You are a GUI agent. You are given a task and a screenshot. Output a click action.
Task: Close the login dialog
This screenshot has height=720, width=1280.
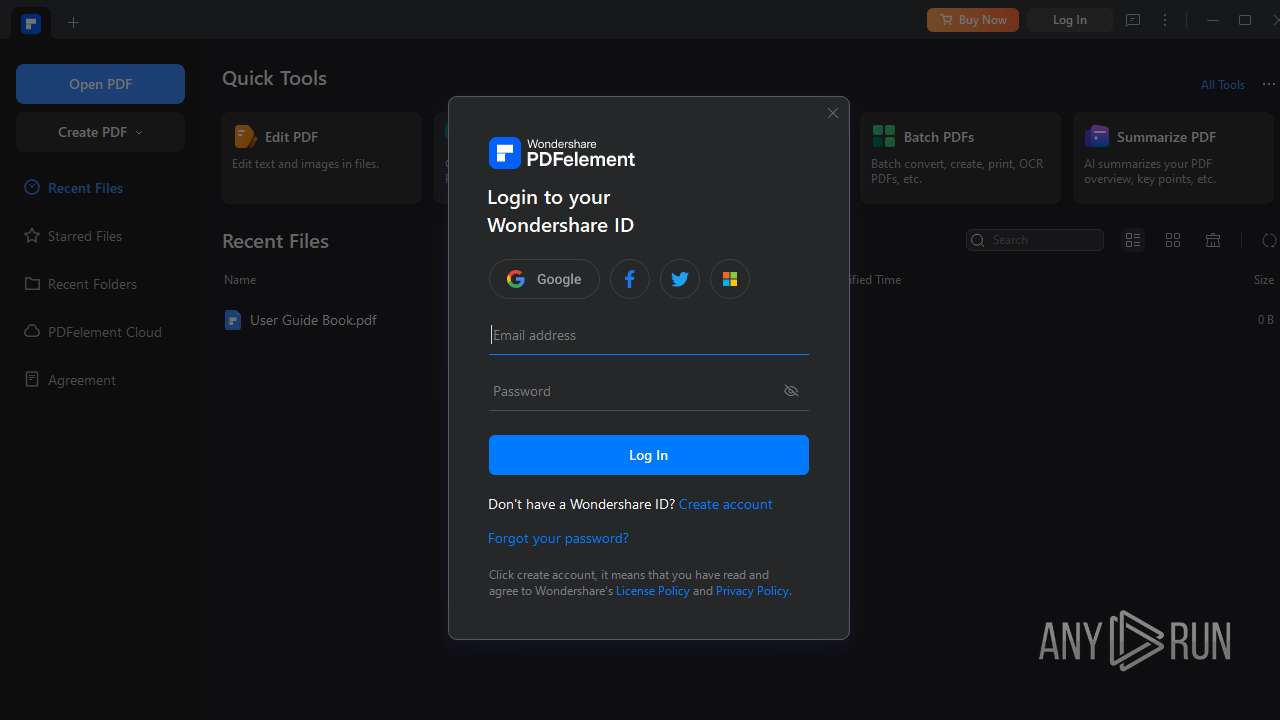pyautogui.click(x=833, y=113)
